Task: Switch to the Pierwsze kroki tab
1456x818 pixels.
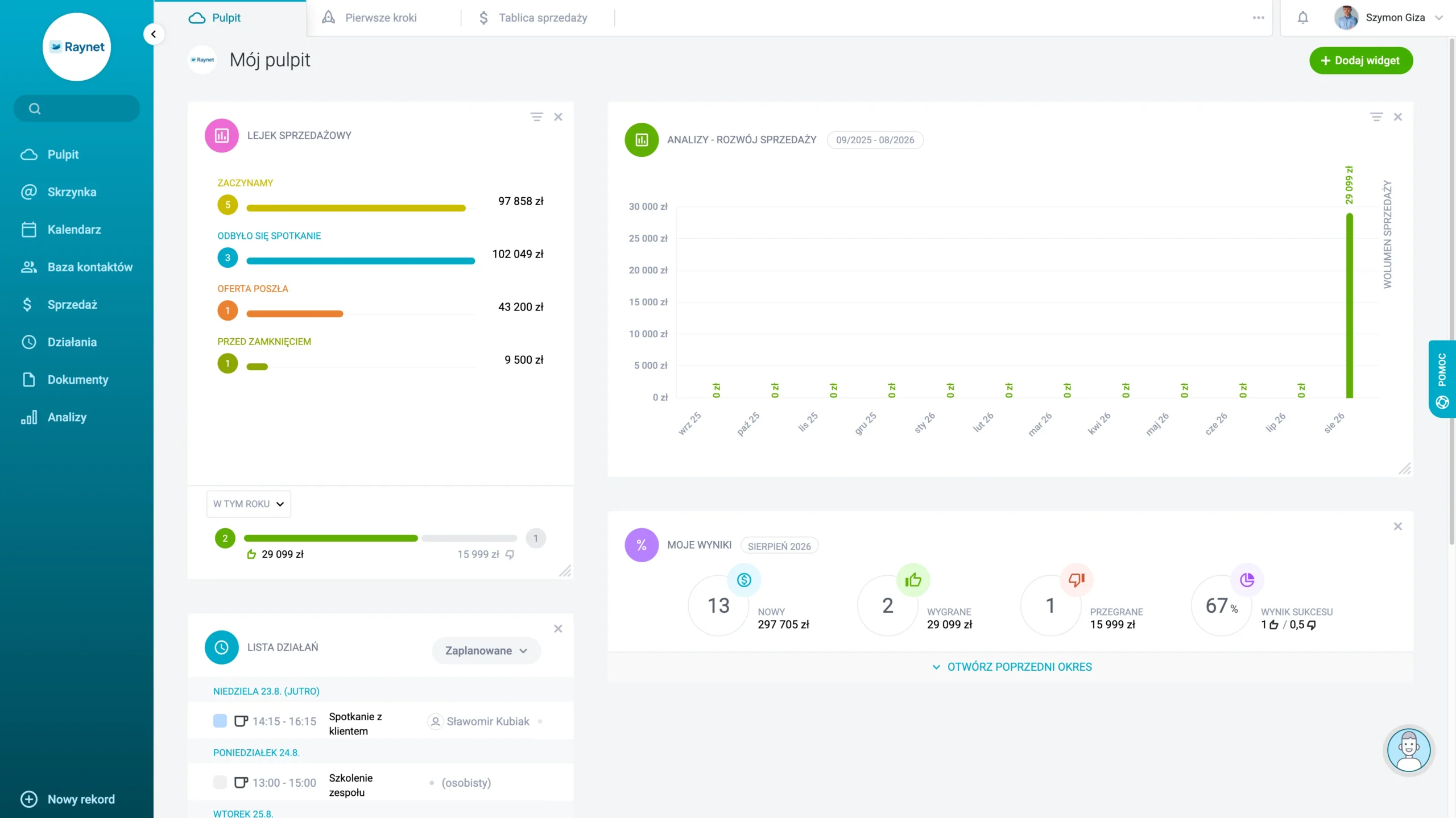Action: 370,18
